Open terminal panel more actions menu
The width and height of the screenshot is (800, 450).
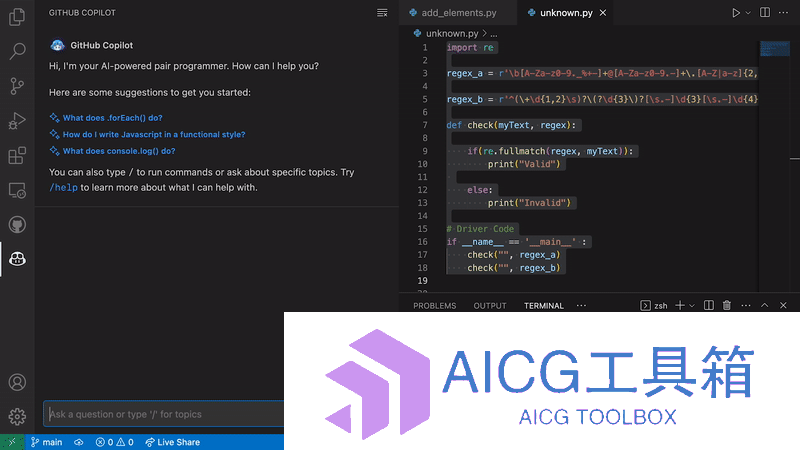point(746,306)
